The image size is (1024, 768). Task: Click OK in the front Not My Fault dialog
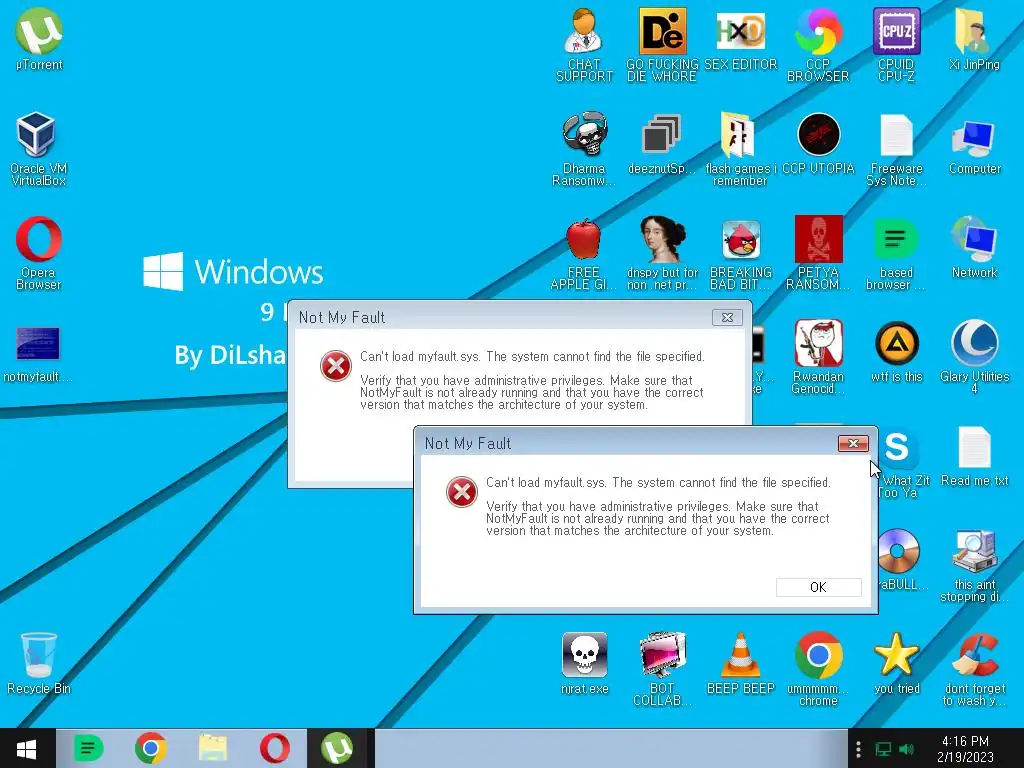coord(818,587)
